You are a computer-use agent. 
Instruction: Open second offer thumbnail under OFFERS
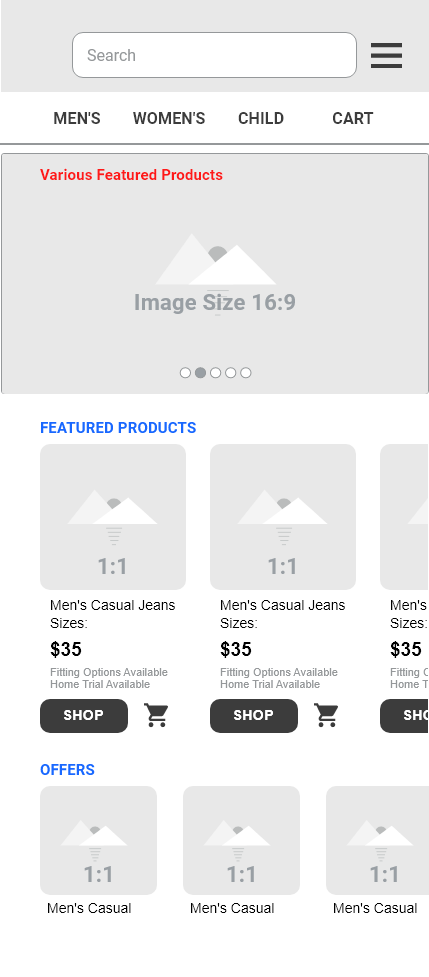(x=242, y=840)
